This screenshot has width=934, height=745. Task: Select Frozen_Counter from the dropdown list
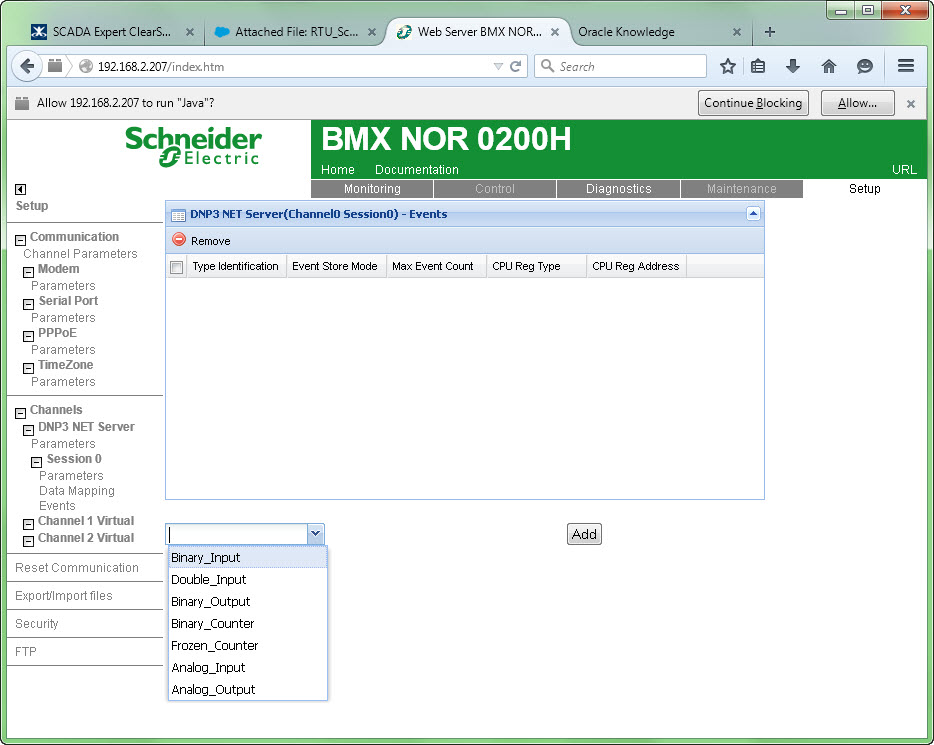[248, 646]
